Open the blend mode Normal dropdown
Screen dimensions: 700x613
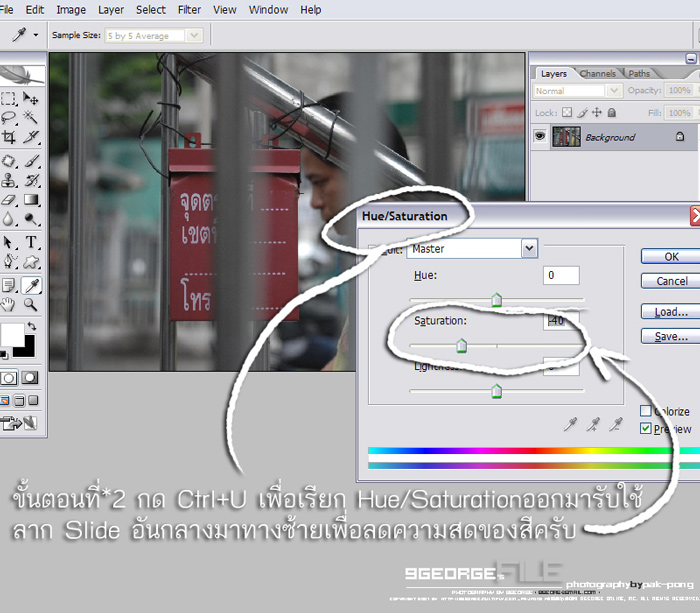point(614,91)
